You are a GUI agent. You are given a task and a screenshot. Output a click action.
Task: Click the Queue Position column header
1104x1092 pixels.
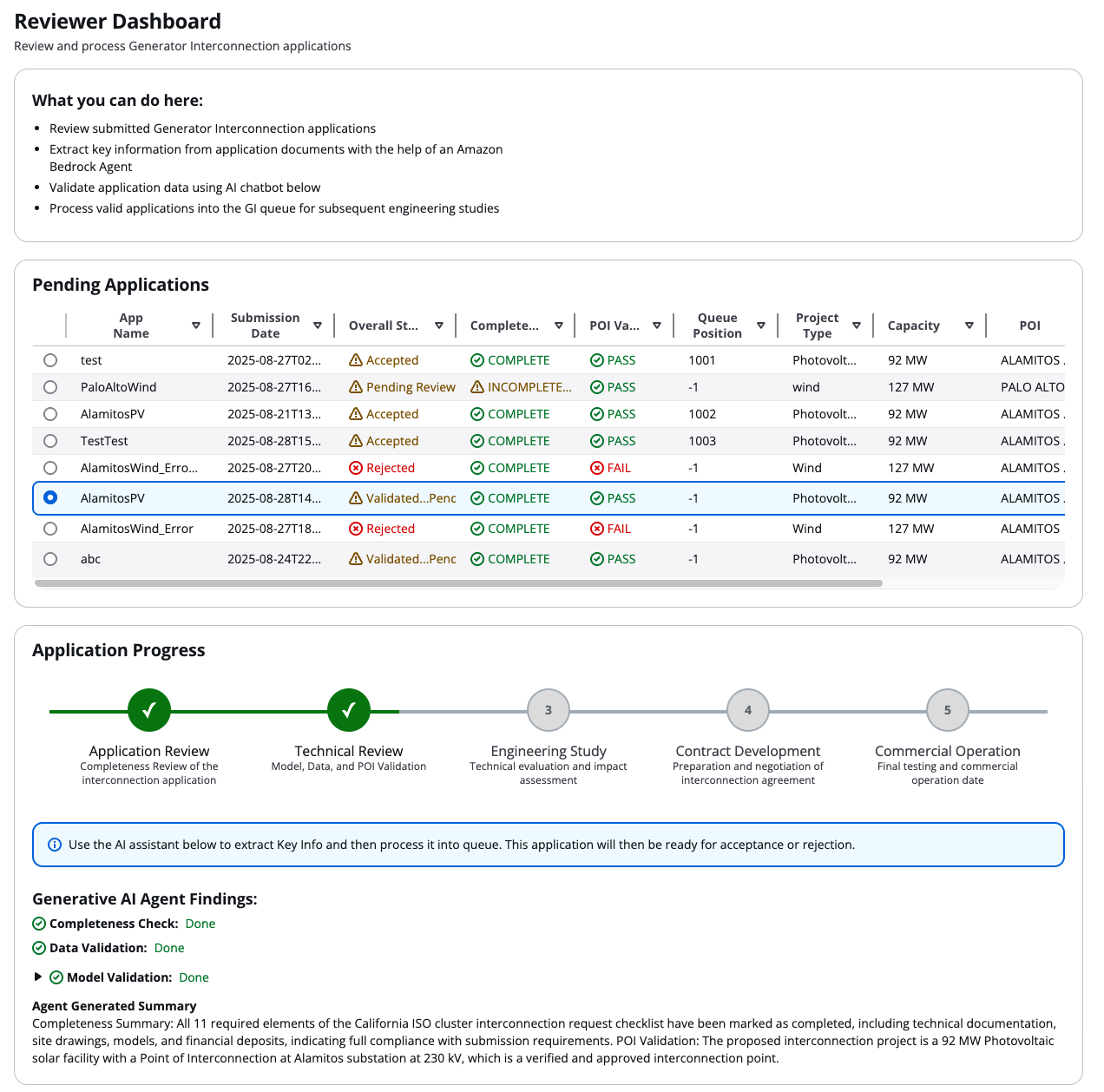(717, 326)
